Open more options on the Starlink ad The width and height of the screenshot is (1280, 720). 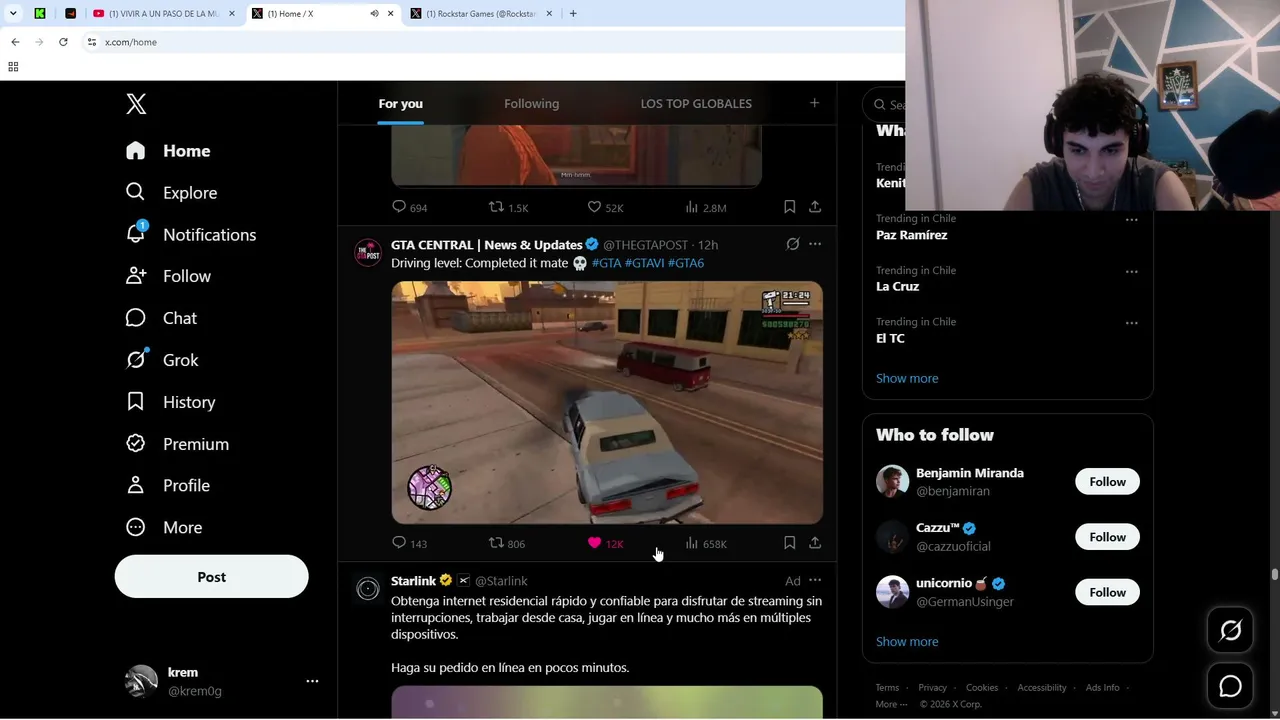pos(815,580)
